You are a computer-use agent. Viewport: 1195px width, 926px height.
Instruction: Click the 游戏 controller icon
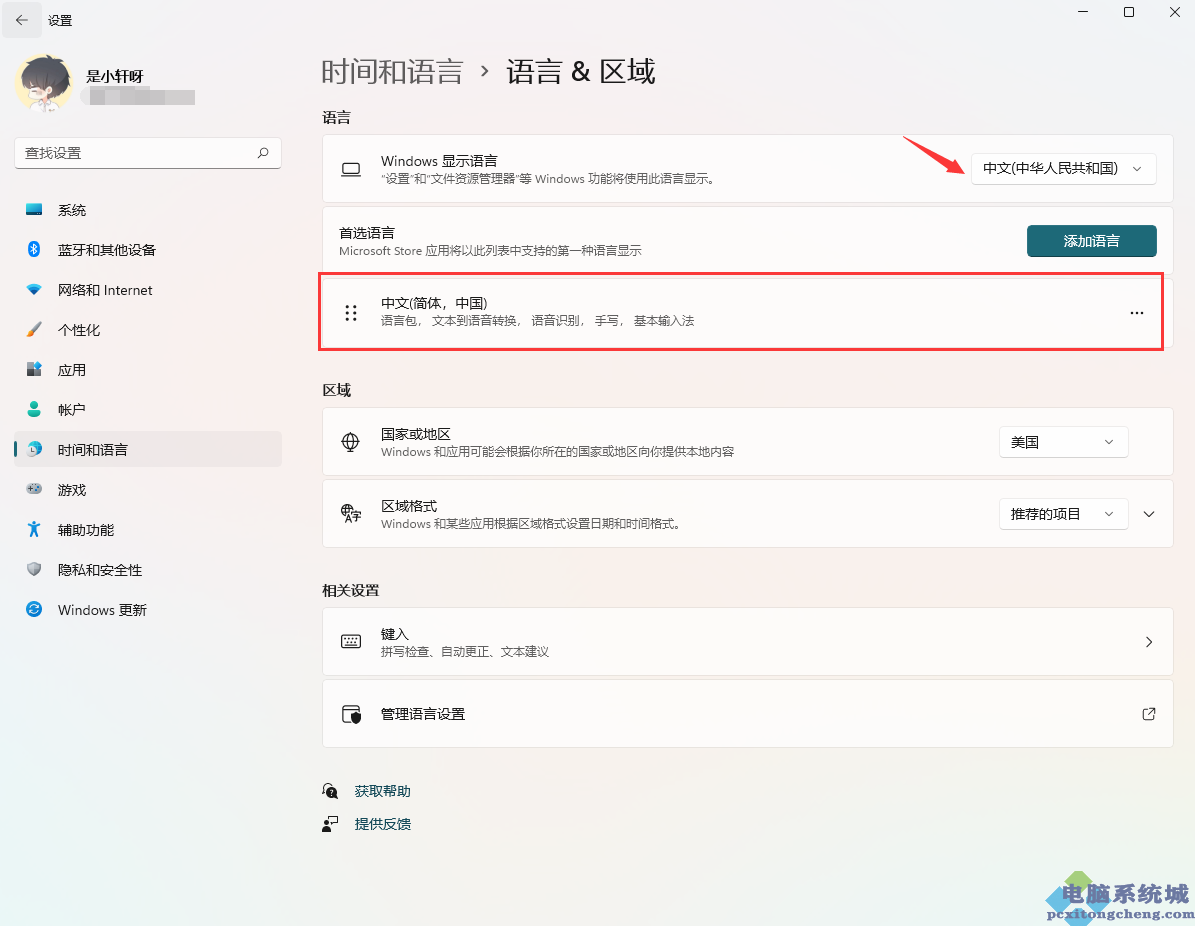coord(34,489)
